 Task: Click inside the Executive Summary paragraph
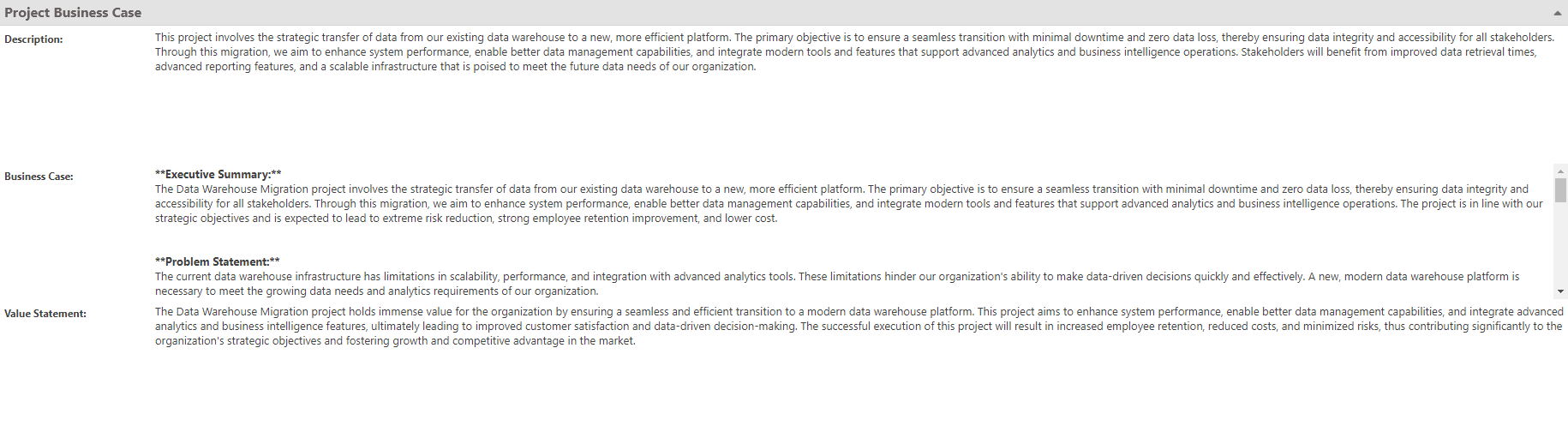click(x=848, y=204)
